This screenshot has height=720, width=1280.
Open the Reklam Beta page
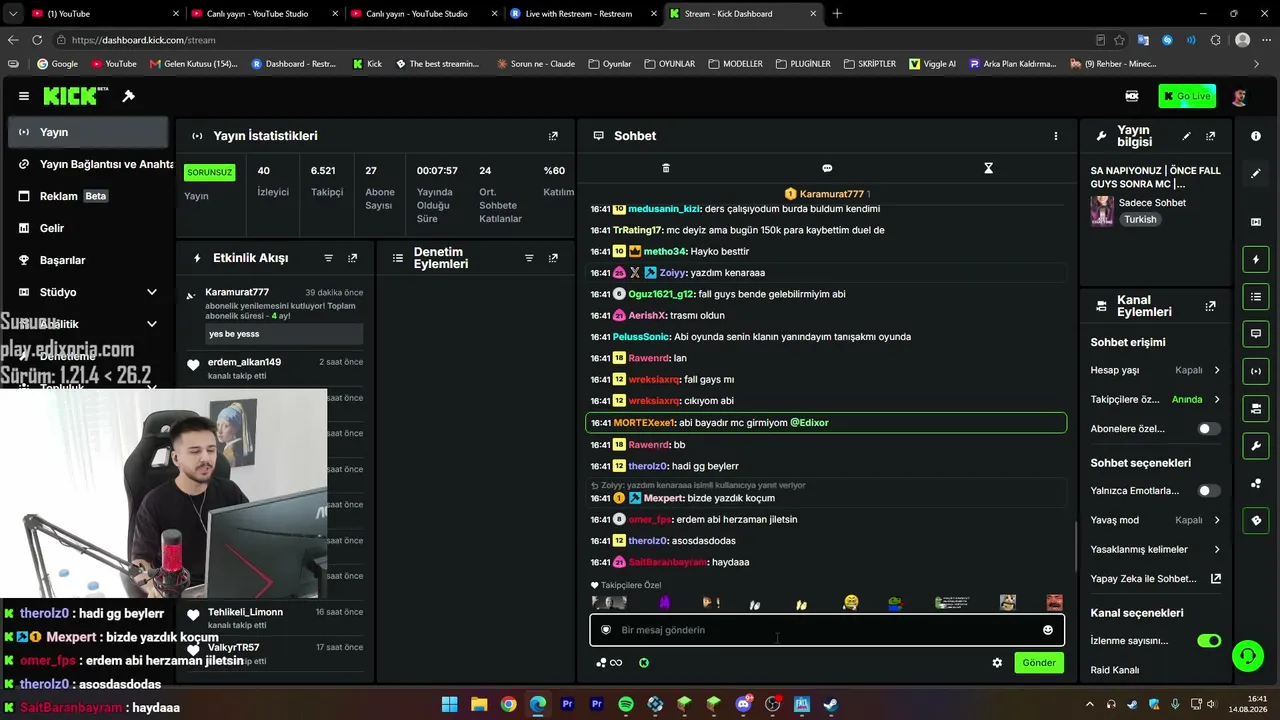(88, 196)
